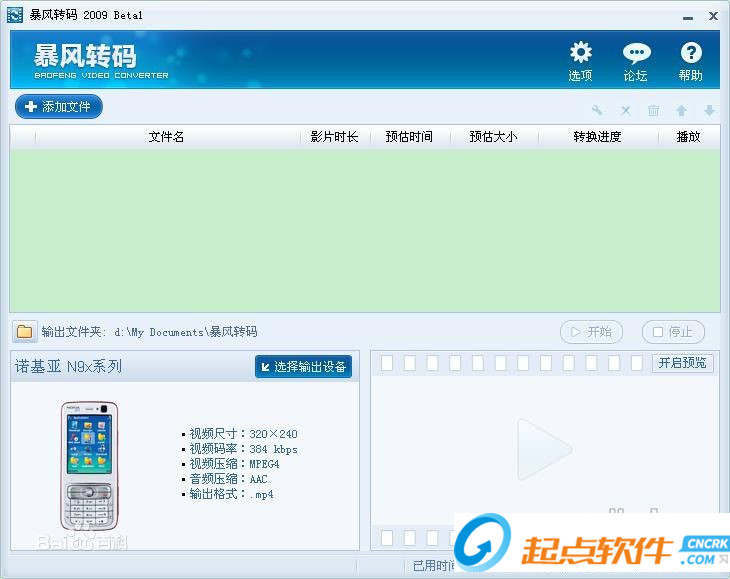Click the move up arrow icon
730x579 pixels.
coord(681,110)
